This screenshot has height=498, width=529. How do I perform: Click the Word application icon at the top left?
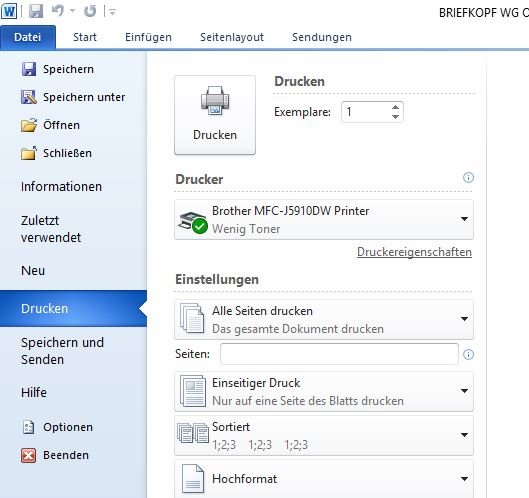tap(9, 11)
